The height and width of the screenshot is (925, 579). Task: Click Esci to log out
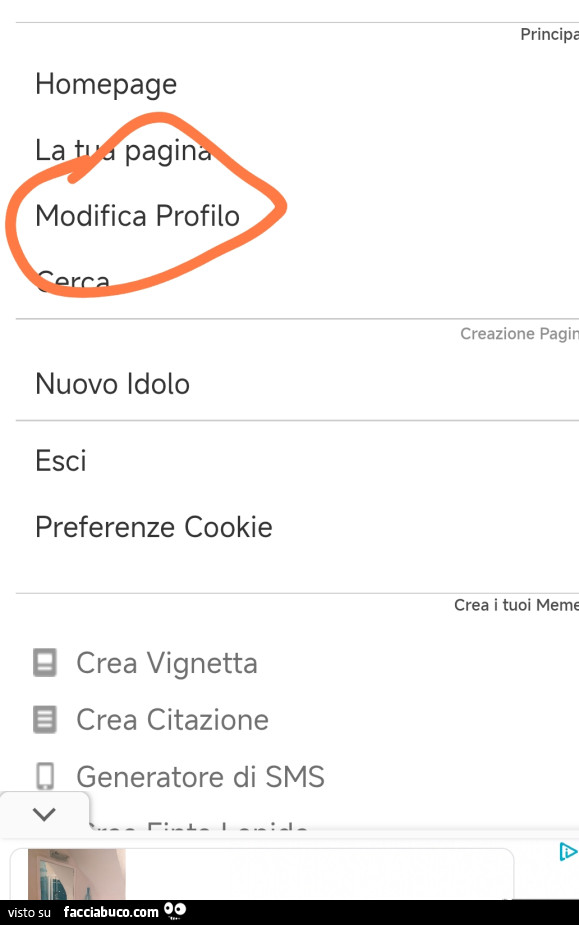60,460
